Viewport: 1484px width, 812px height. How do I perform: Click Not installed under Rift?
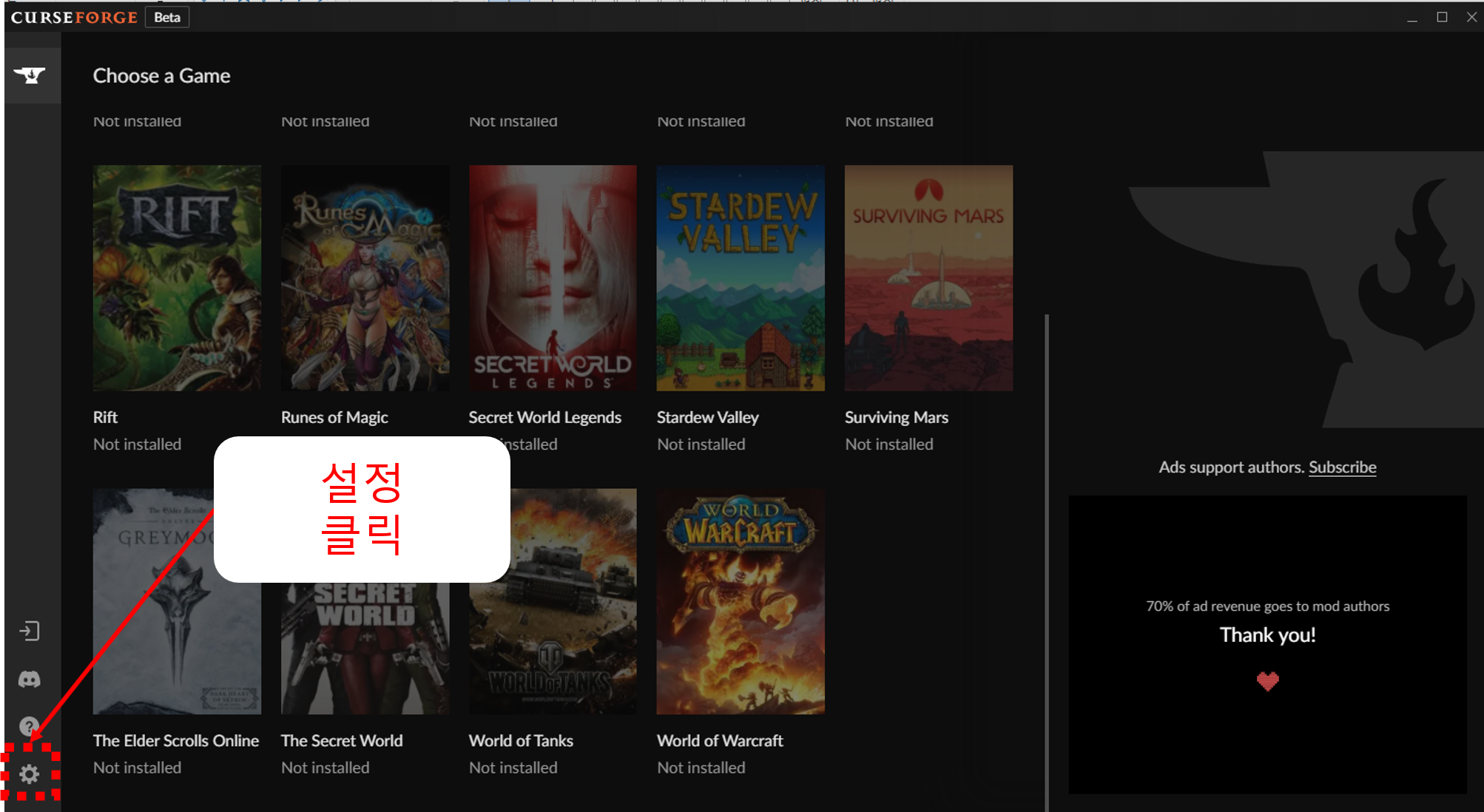pyautogui.click(x=137, y=444)
